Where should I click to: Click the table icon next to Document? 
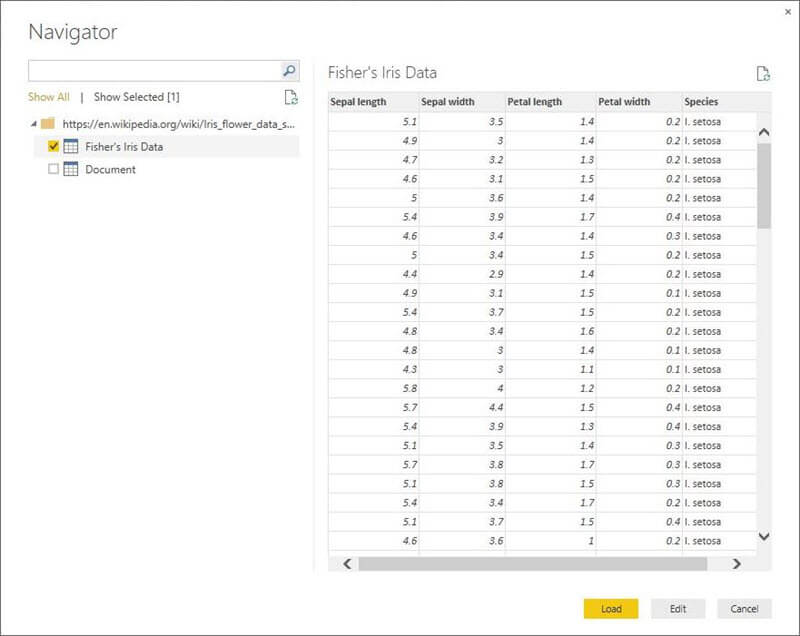click(x=71, y=169)
